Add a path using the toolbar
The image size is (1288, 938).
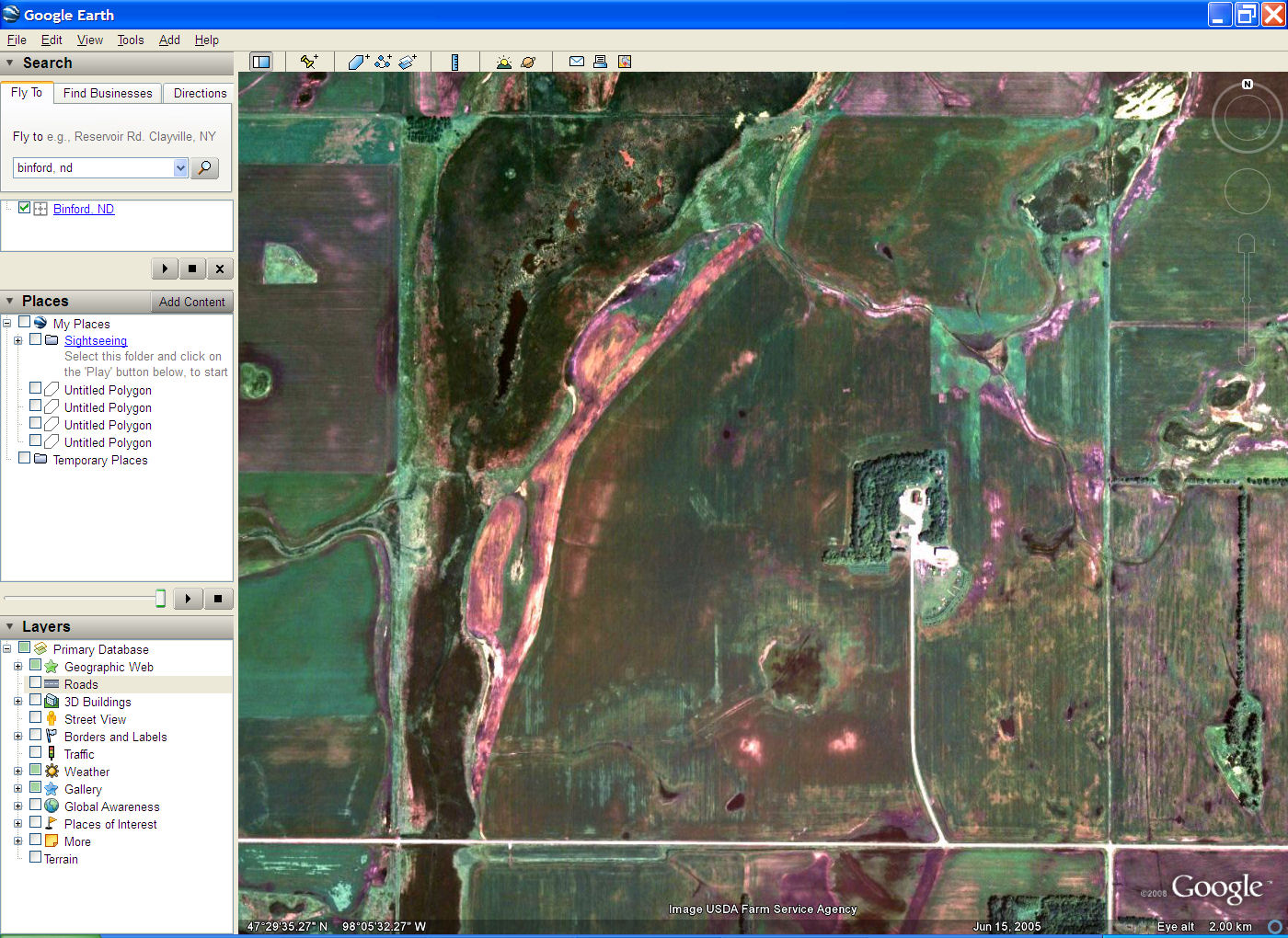click(x=383, y=62)
